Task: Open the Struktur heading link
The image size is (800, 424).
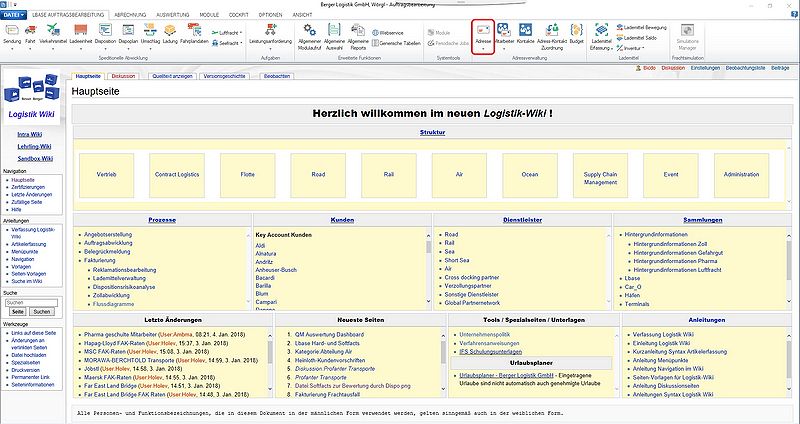Action: 433,133
